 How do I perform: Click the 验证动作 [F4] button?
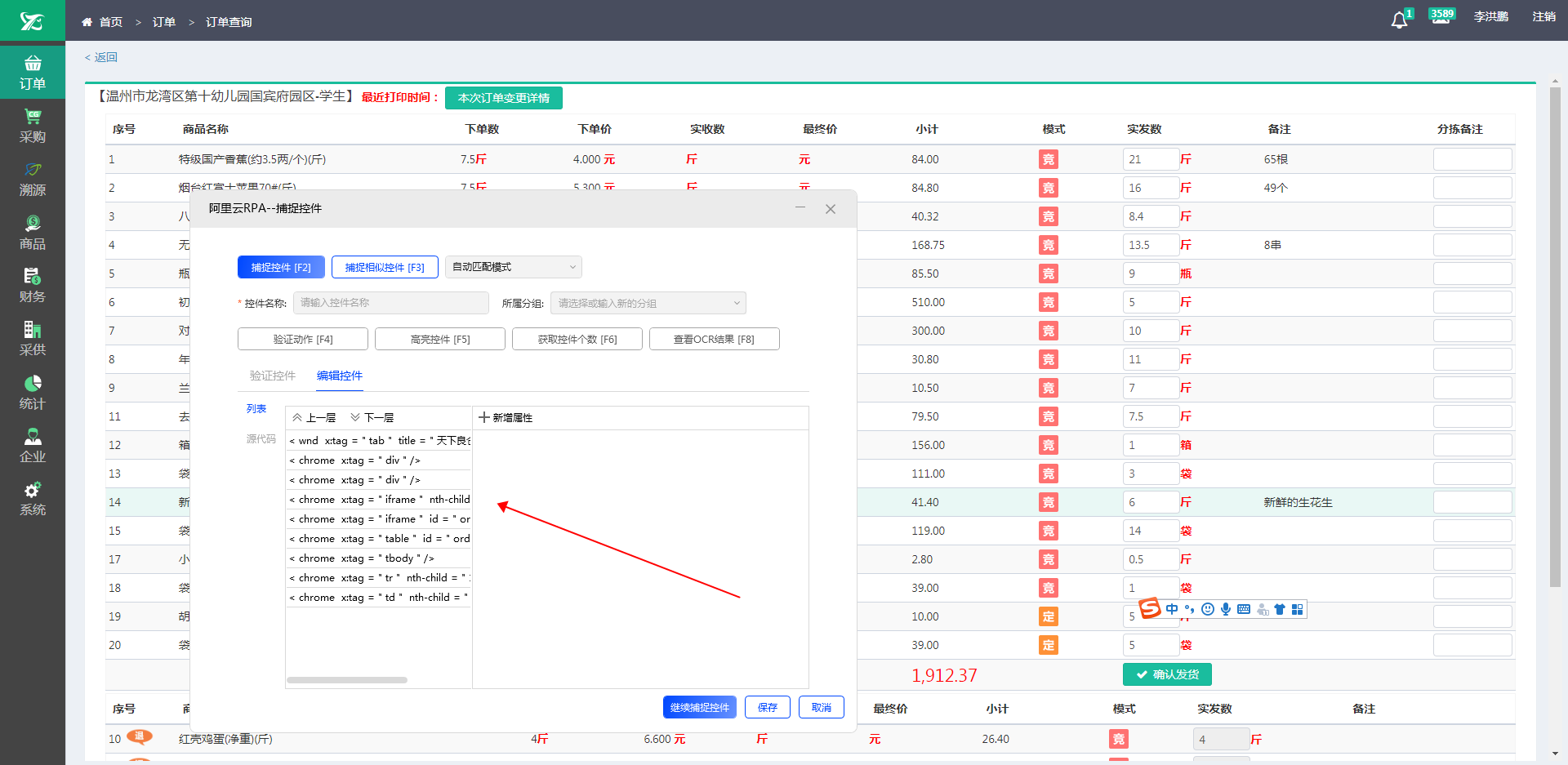tap(303, 339)
